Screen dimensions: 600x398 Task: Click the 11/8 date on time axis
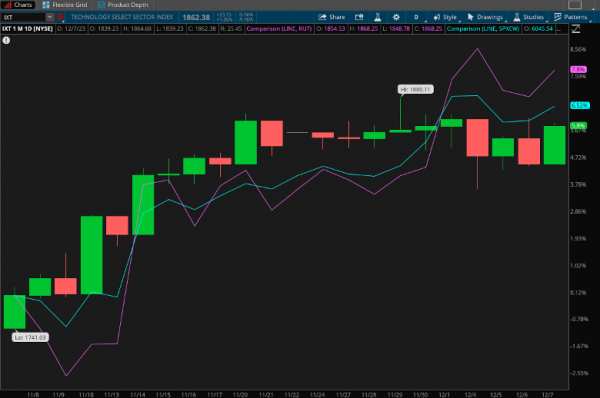tap(33, 395)
